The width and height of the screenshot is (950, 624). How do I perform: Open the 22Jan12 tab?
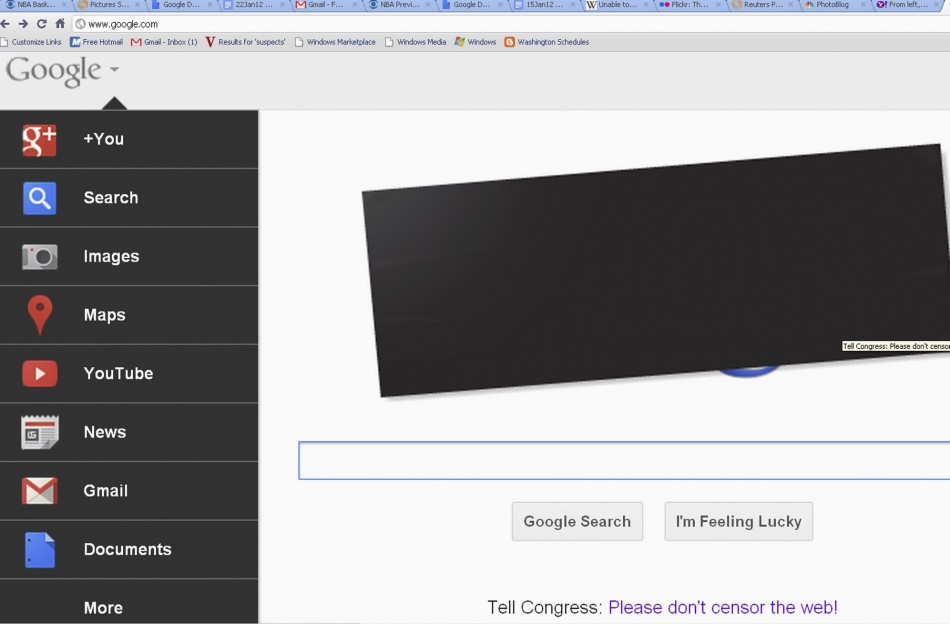tap(253, 5)
